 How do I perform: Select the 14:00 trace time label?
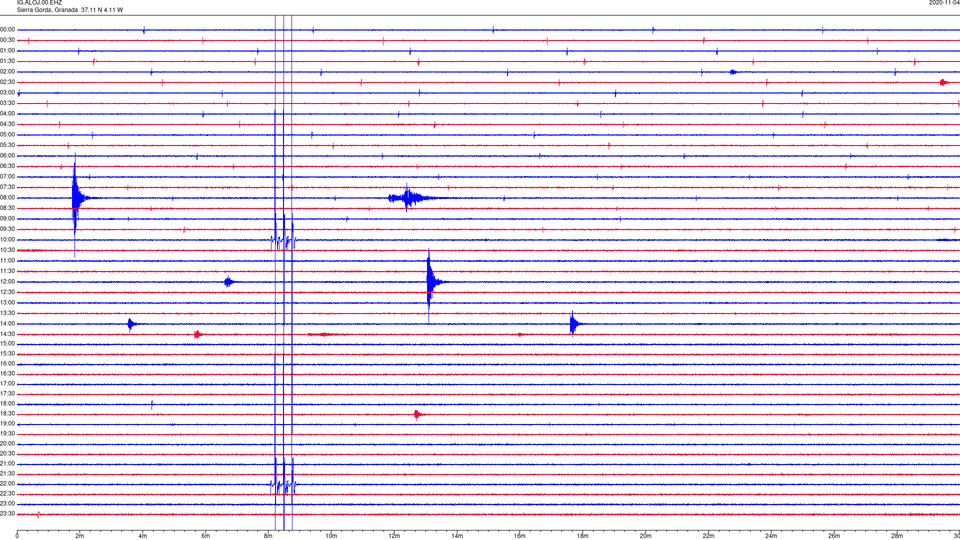coord(7,324)
